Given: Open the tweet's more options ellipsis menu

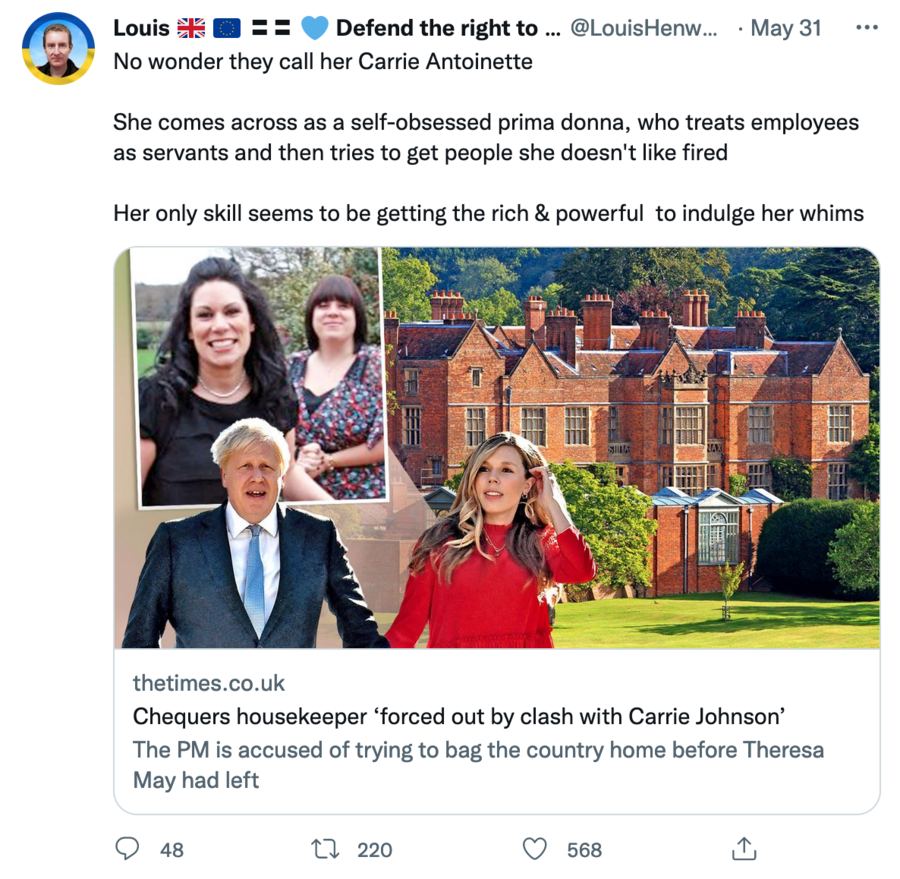Looking at the screenshot, I should coord(866,28).
